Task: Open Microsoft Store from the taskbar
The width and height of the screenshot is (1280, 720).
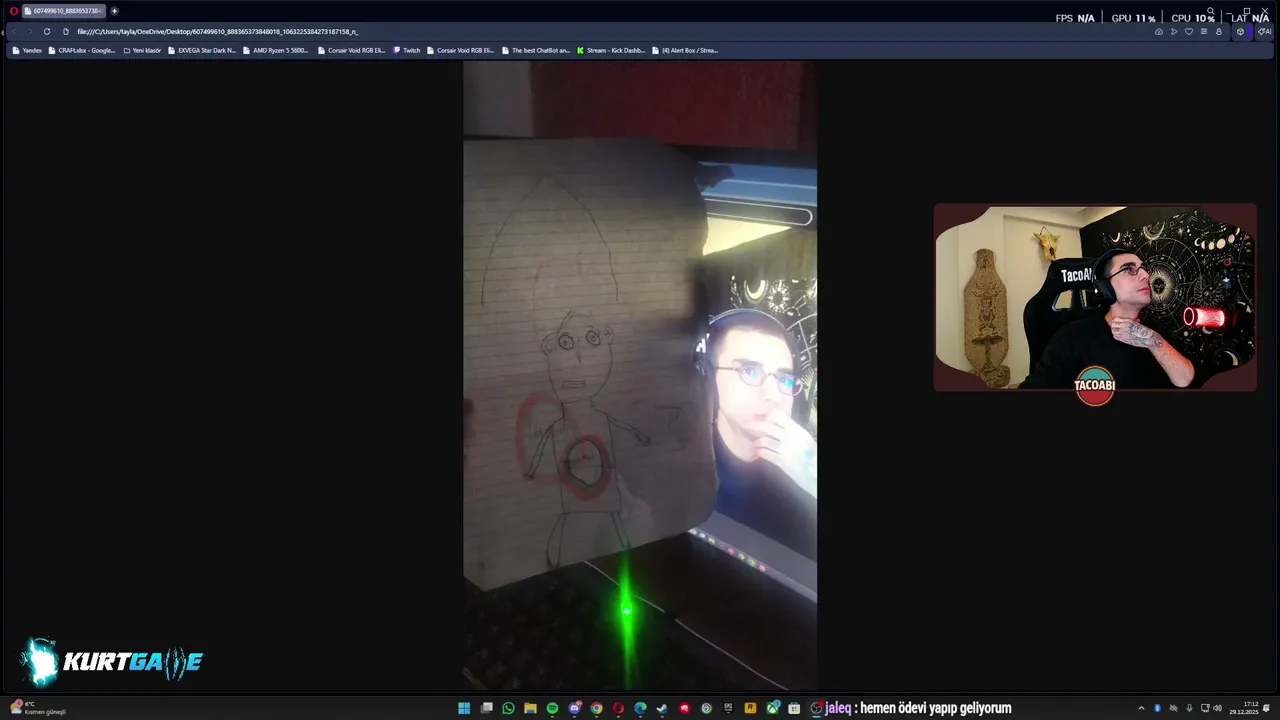Action: pos(794,708)
